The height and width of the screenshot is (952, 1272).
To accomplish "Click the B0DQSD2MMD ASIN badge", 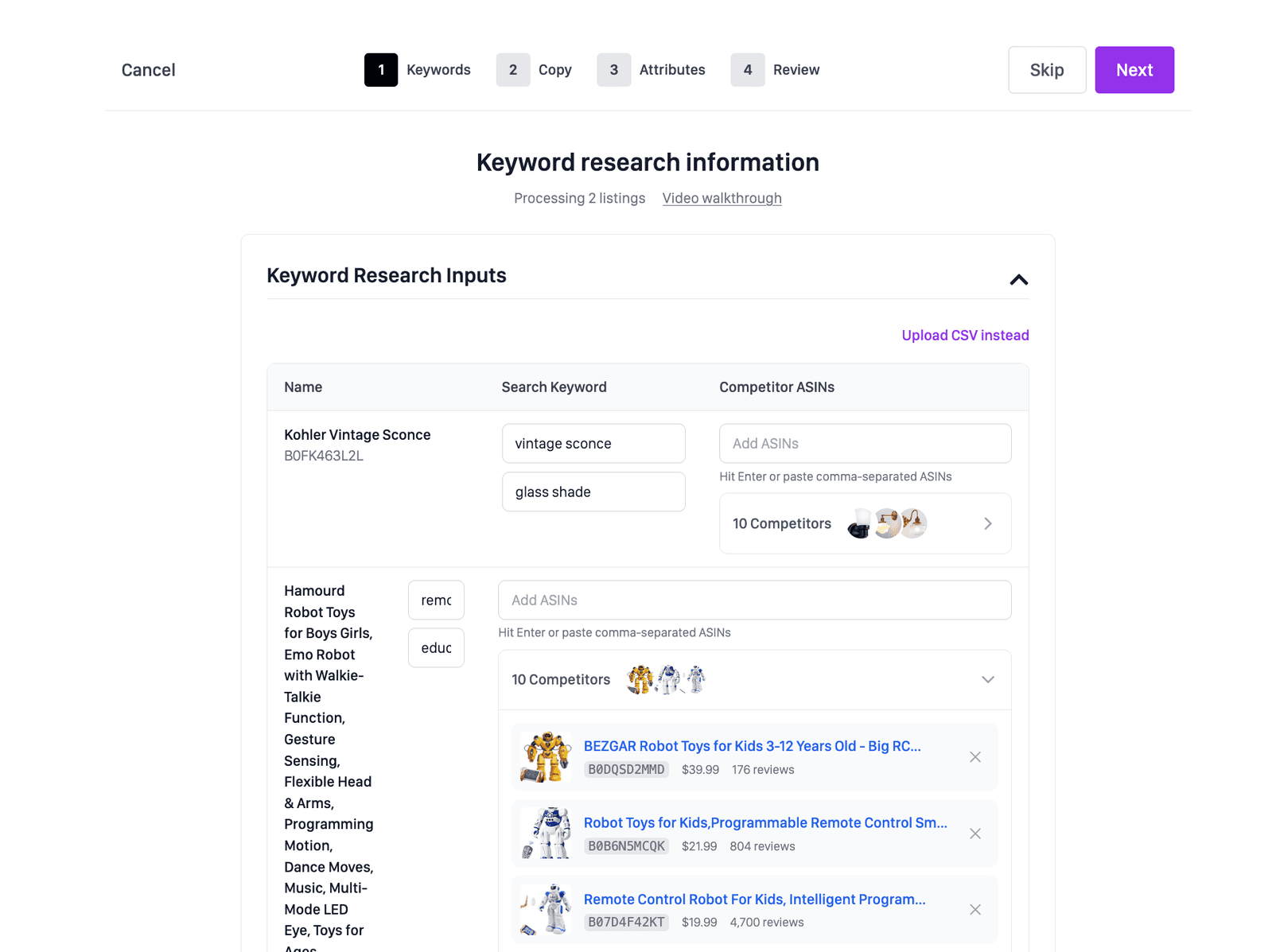I will click(x=626, y=770).
